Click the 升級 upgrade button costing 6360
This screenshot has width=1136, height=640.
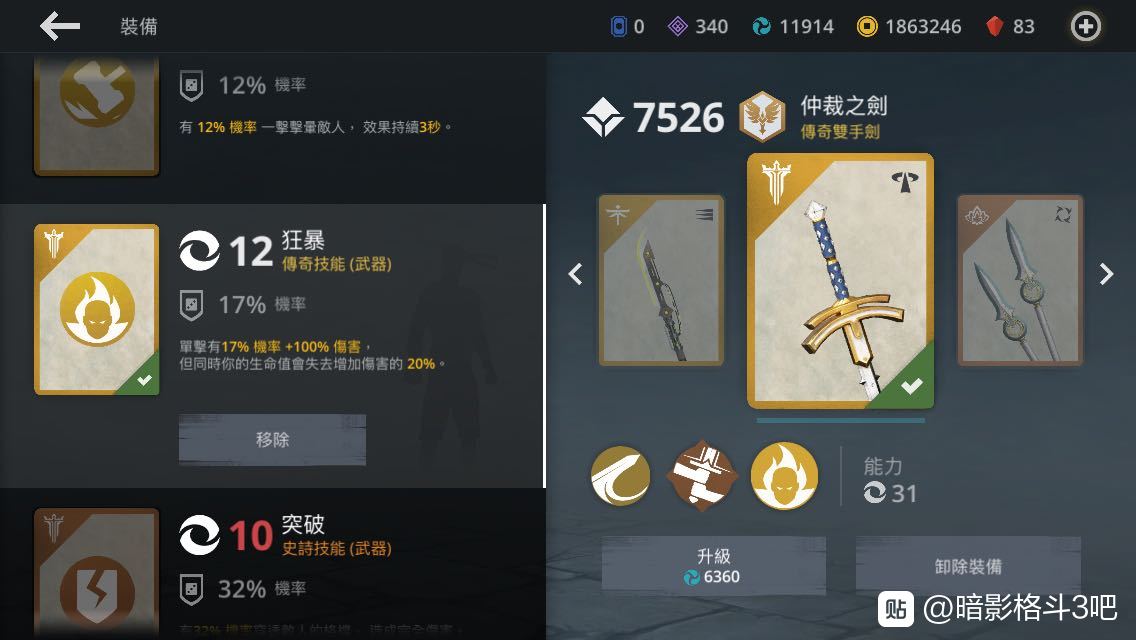pyautogui.click(x=714, y=566)
